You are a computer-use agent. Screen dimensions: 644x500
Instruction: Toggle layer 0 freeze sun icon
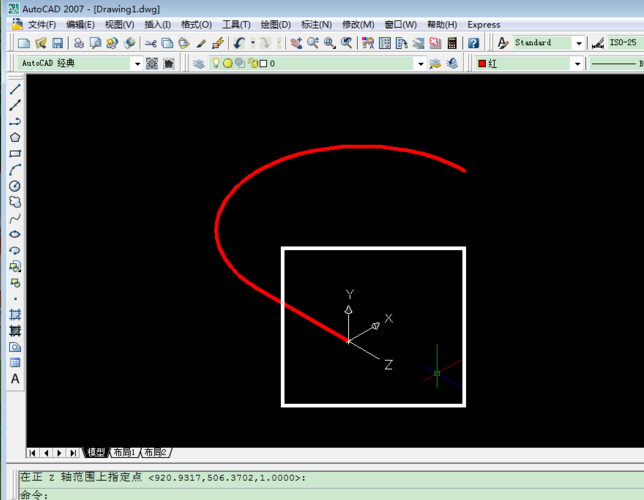228,63
